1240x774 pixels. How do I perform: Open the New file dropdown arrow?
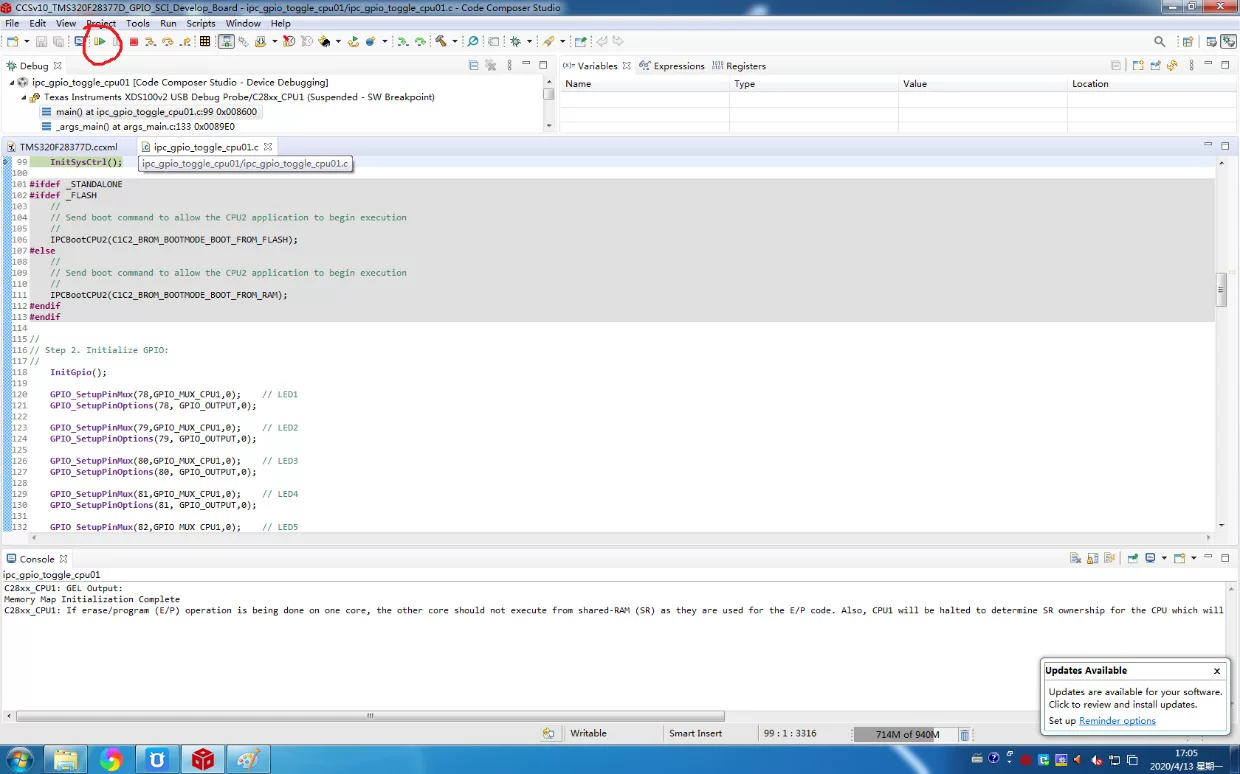(x=27, y=41)
